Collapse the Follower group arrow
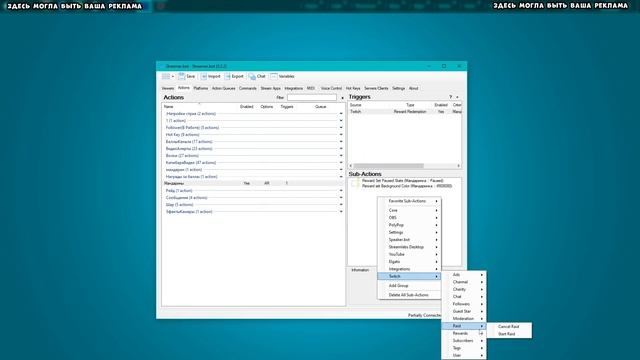 click(341, 128)
